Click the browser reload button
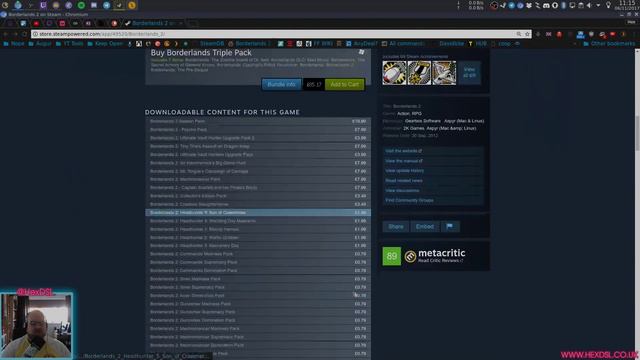The width and height of the screenshot is (640, 360). tap(24, 34)
